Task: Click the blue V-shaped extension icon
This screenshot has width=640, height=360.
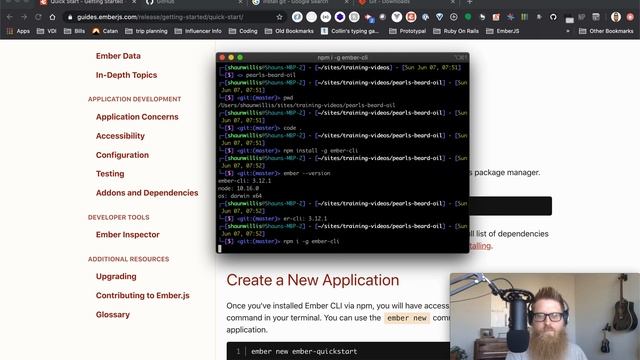Action: 439,17
